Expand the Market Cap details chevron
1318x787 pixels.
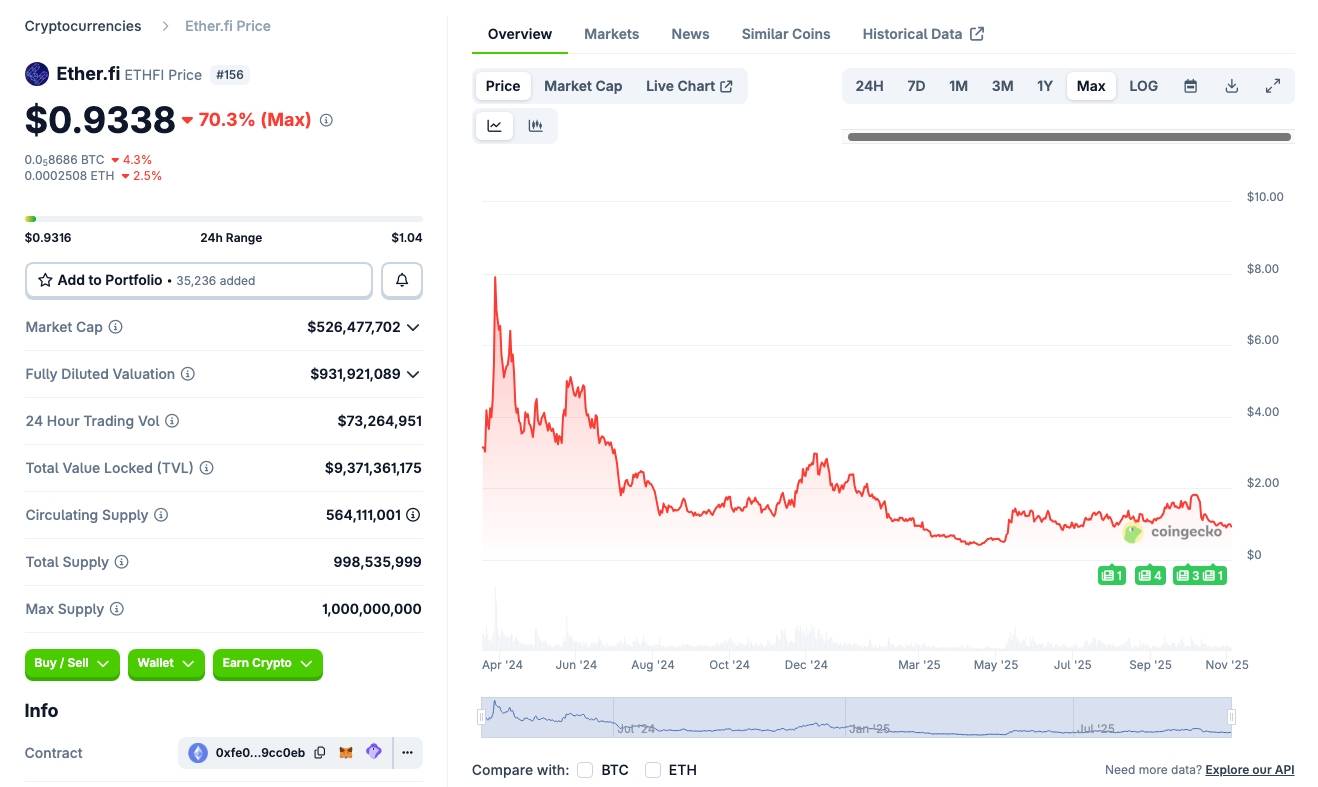(413, 327)
